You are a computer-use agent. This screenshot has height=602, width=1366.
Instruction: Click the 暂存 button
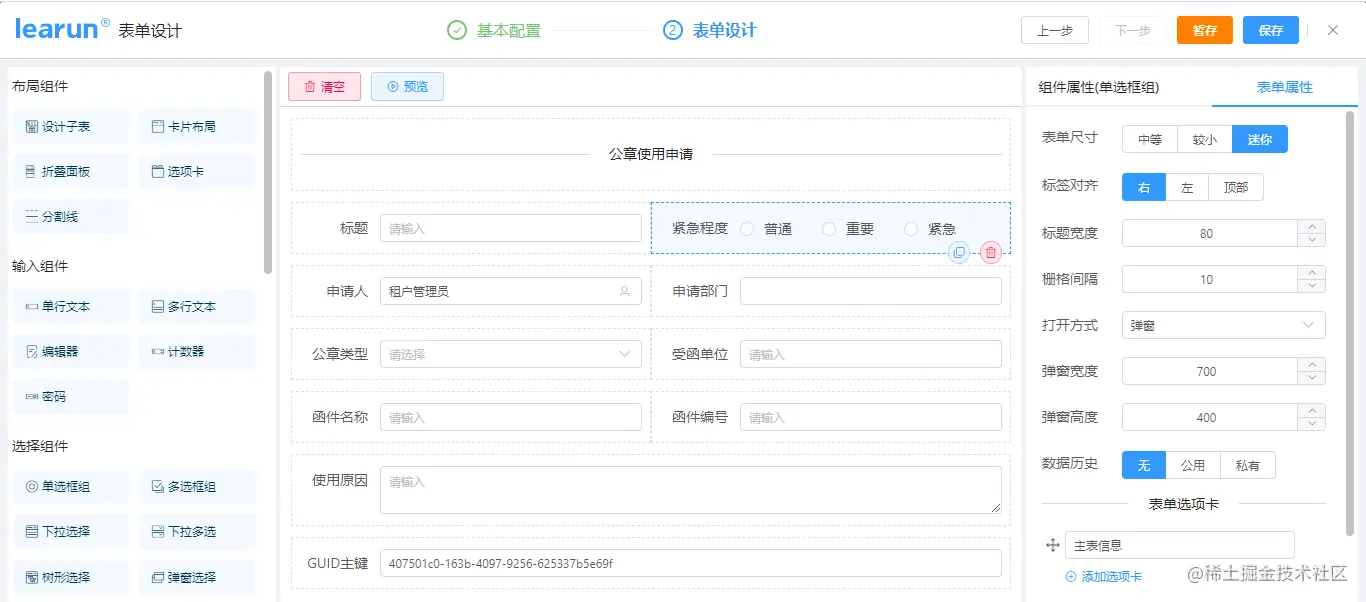click(1205, 30)
